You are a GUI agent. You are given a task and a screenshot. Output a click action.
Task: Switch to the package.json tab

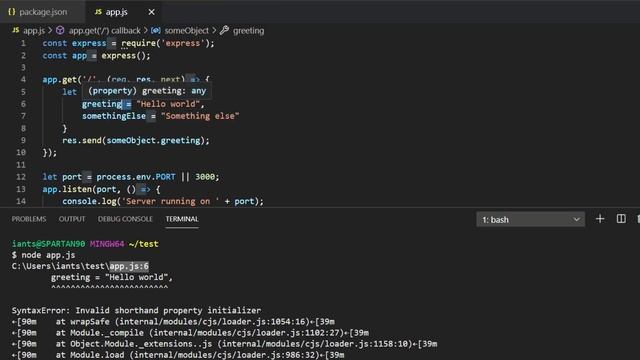click(x=43, y=12)
